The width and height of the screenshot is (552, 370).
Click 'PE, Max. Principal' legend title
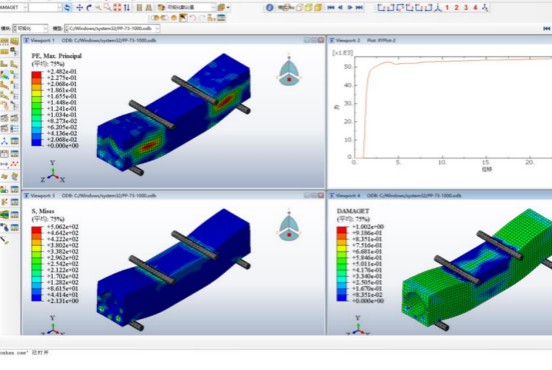pyautogui.click(x=57, y=56)
